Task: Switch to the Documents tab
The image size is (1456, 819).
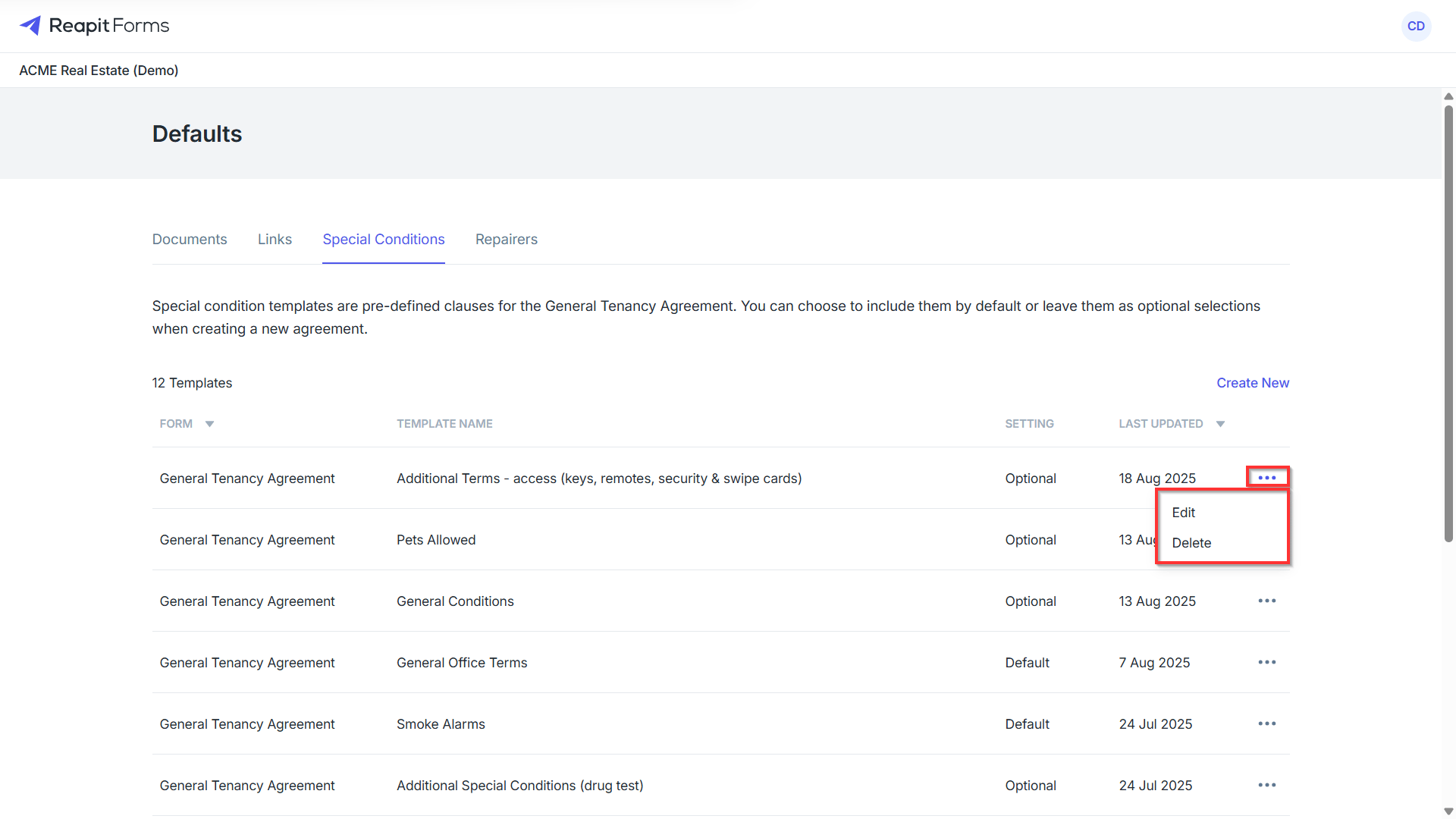Action: click(190, 240)
